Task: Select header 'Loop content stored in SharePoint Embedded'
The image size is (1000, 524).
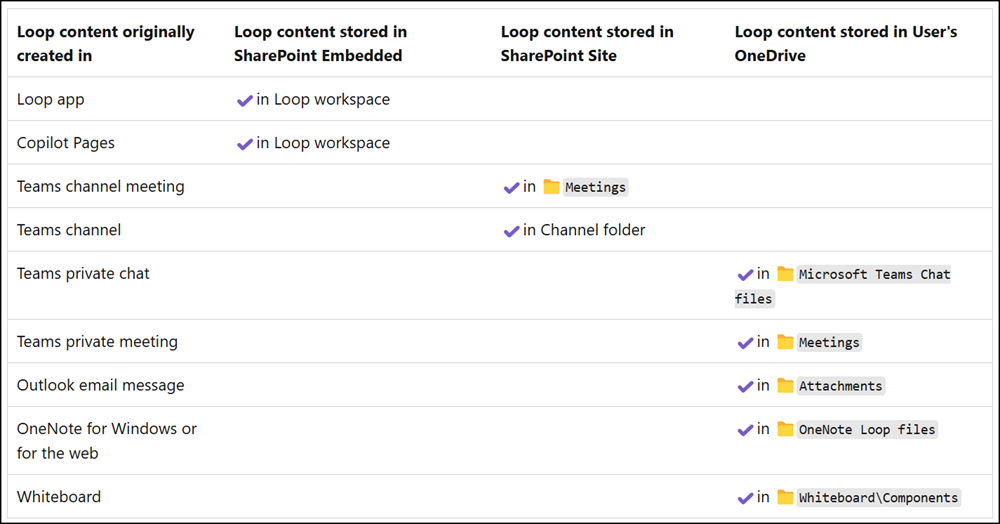Action: pyautogui.click(x=321, y=44)
